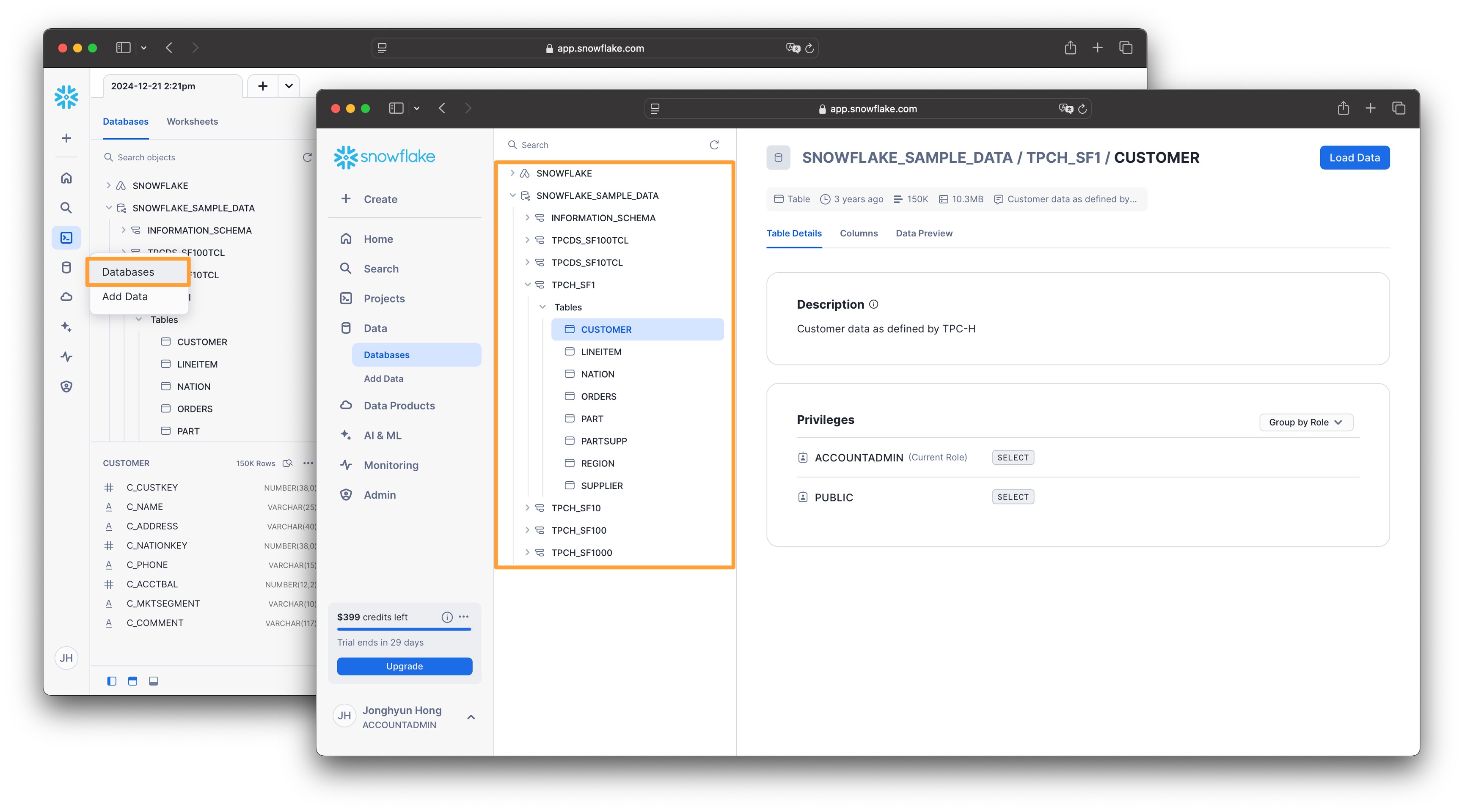Click the Monitoring icon in back window sidebar

click(66, 357)
